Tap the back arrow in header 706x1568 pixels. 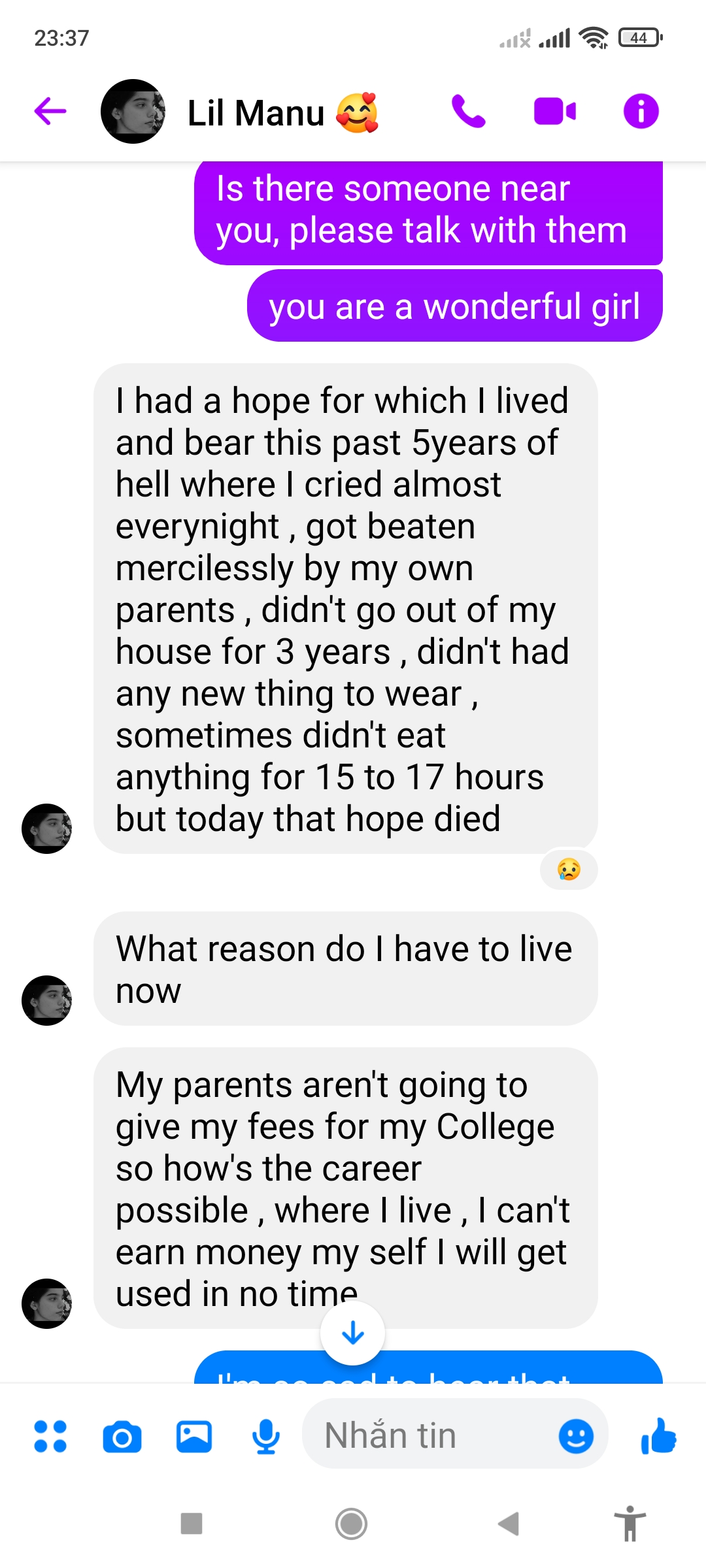(50, 111)
